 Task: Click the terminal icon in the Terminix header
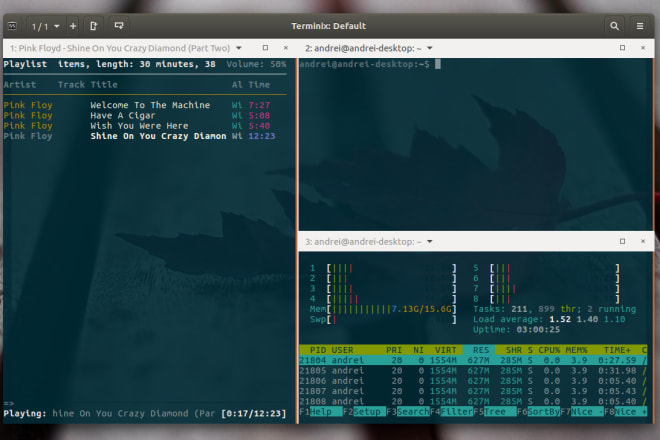tap(13, 26)
